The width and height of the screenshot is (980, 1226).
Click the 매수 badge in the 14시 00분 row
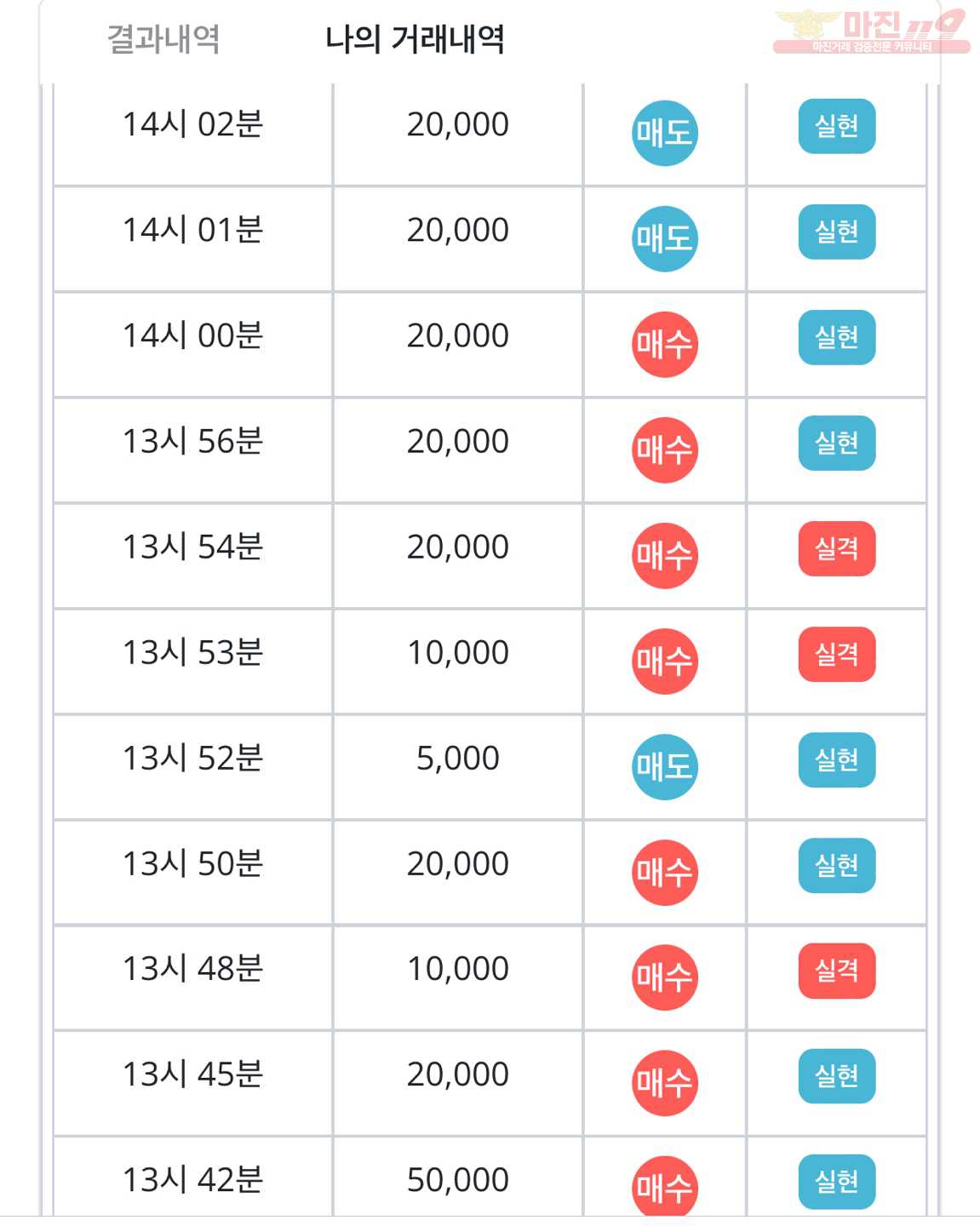pos(665,344)
